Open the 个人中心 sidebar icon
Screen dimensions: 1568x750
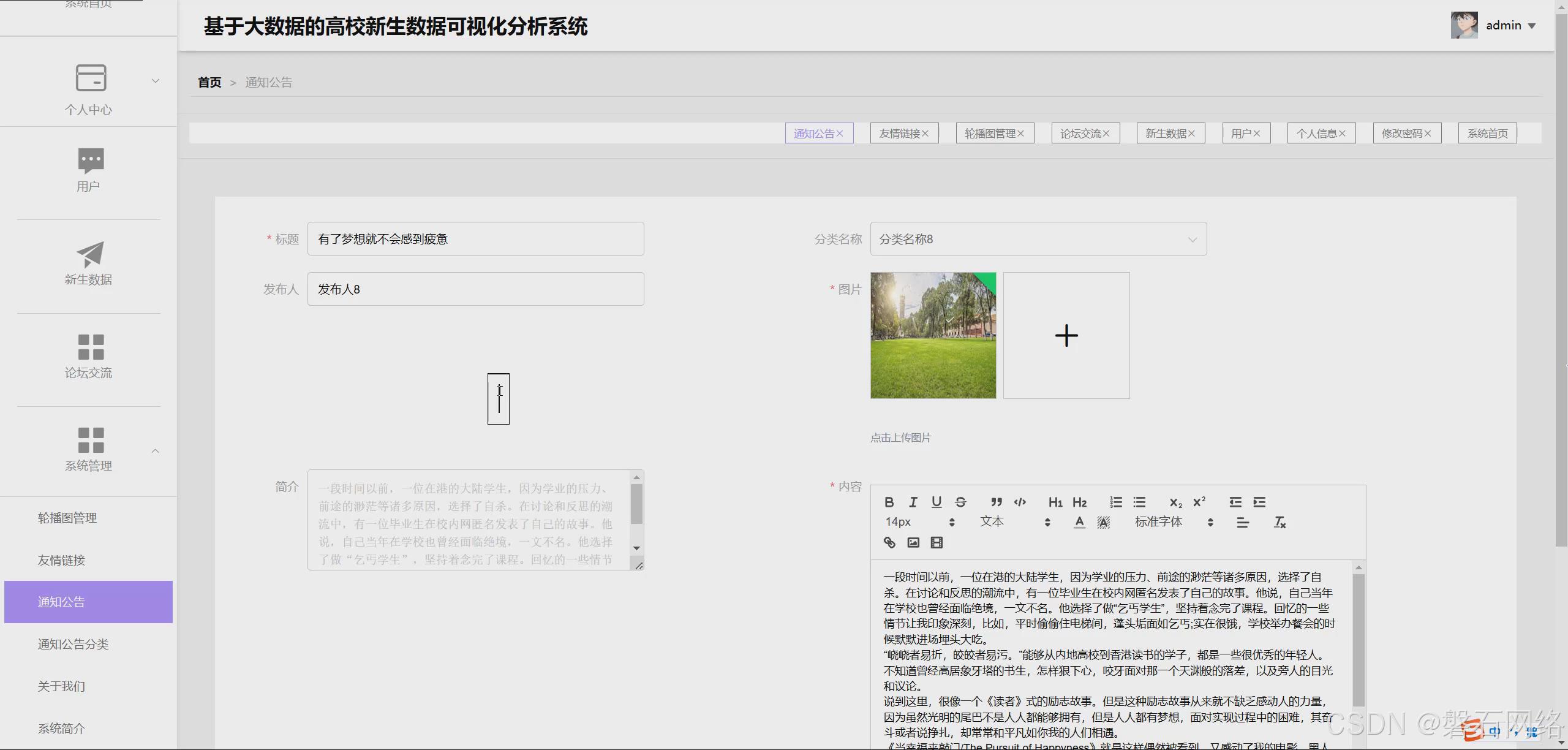coord(91,78)
